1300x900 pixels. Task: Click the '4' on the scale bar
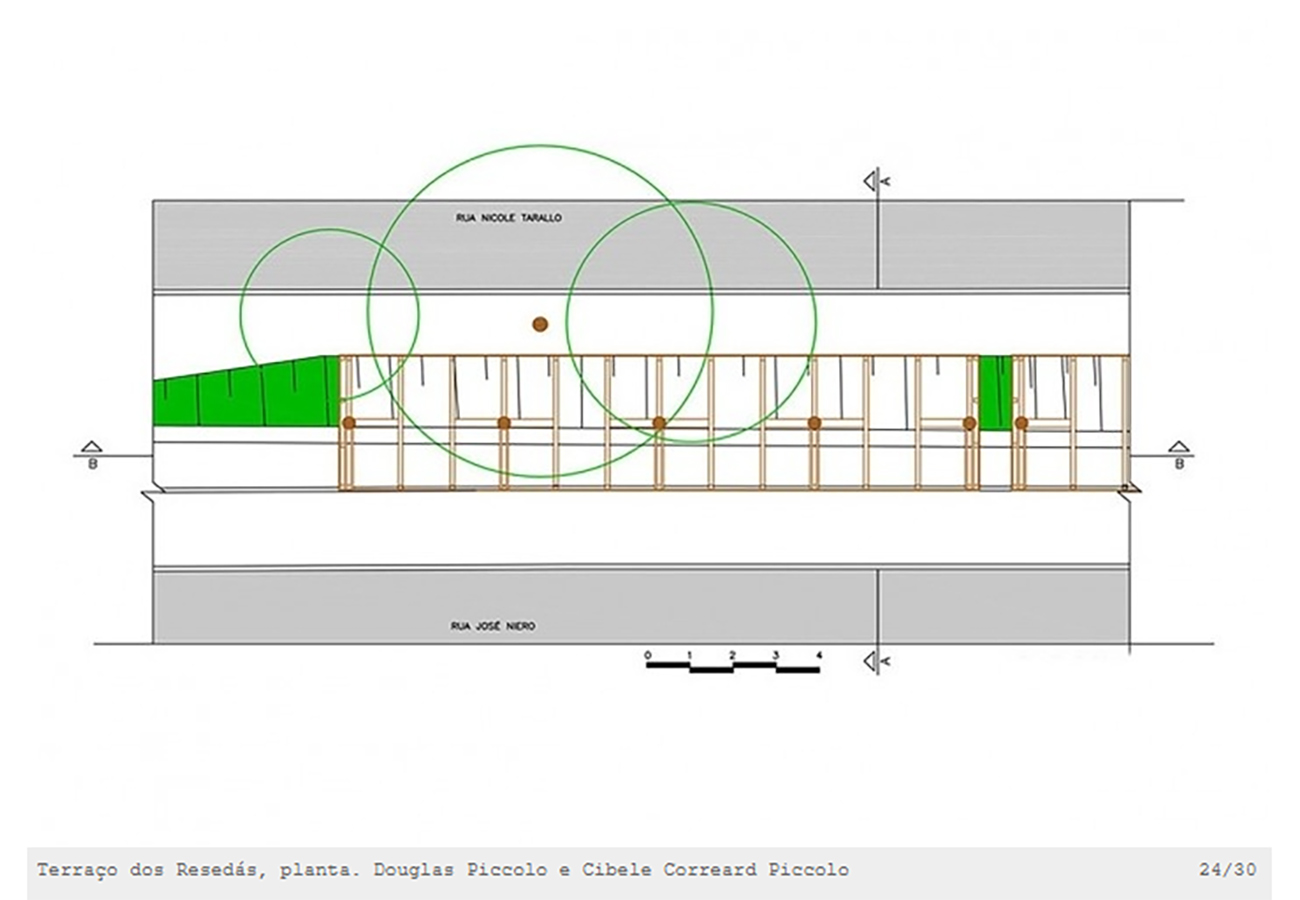819,656
